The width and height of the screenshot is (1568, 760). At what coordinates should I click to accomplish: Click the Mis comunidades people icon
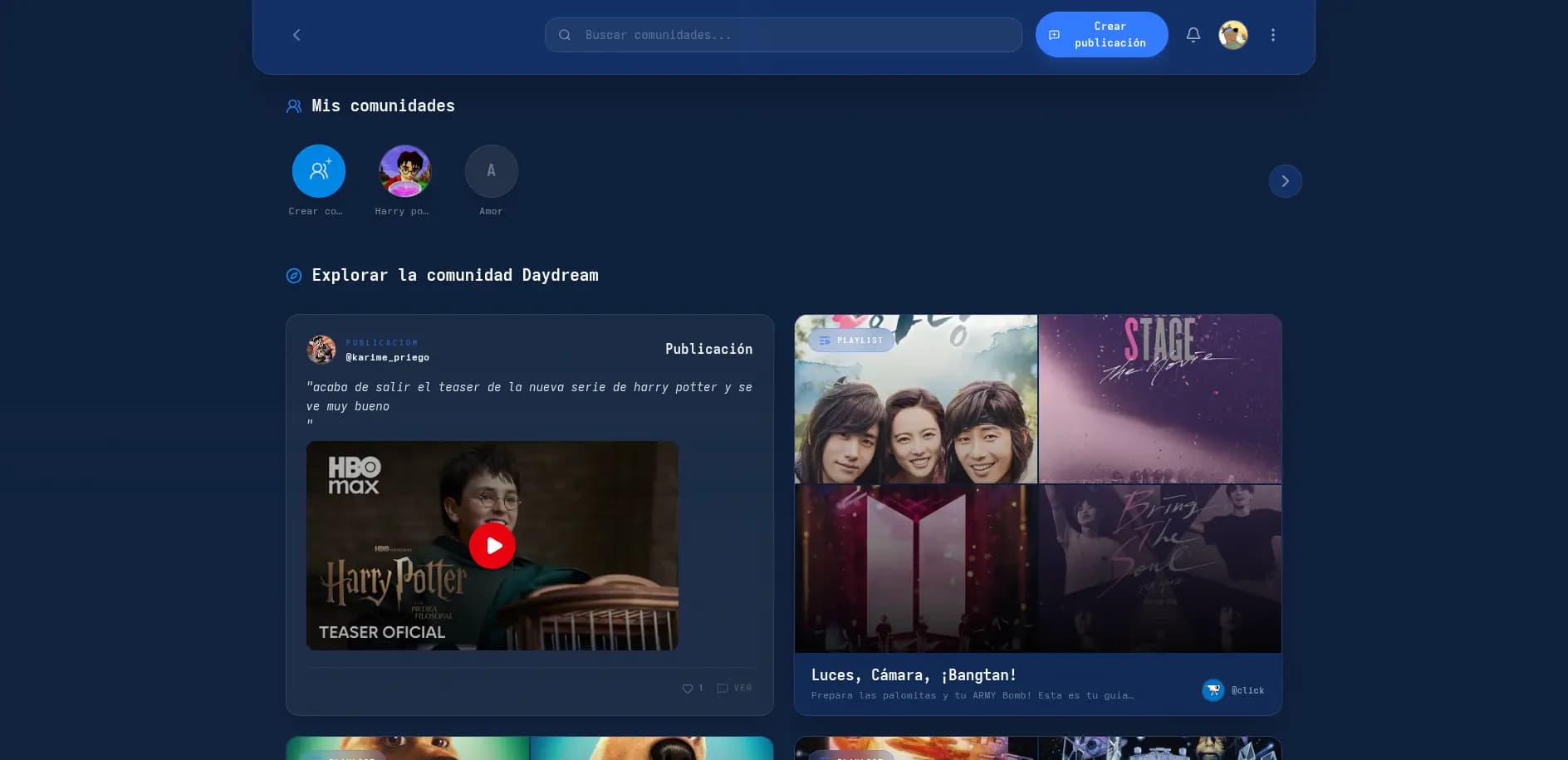click(294, 106)
